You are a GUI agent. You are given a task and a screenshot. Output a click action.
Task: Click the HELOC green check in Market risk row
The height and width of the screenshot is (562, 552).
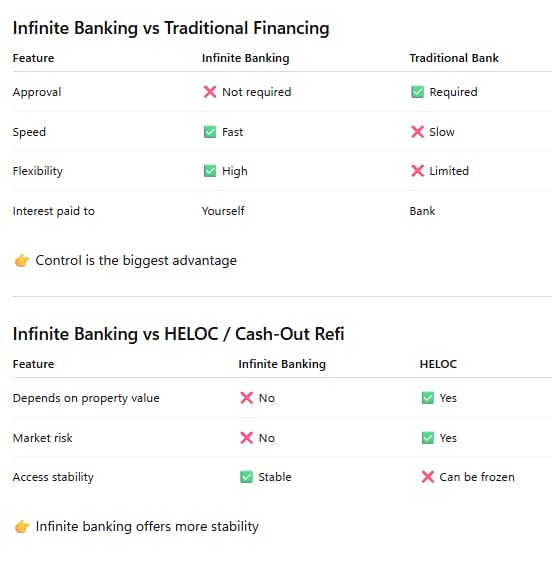pos(428,438)
